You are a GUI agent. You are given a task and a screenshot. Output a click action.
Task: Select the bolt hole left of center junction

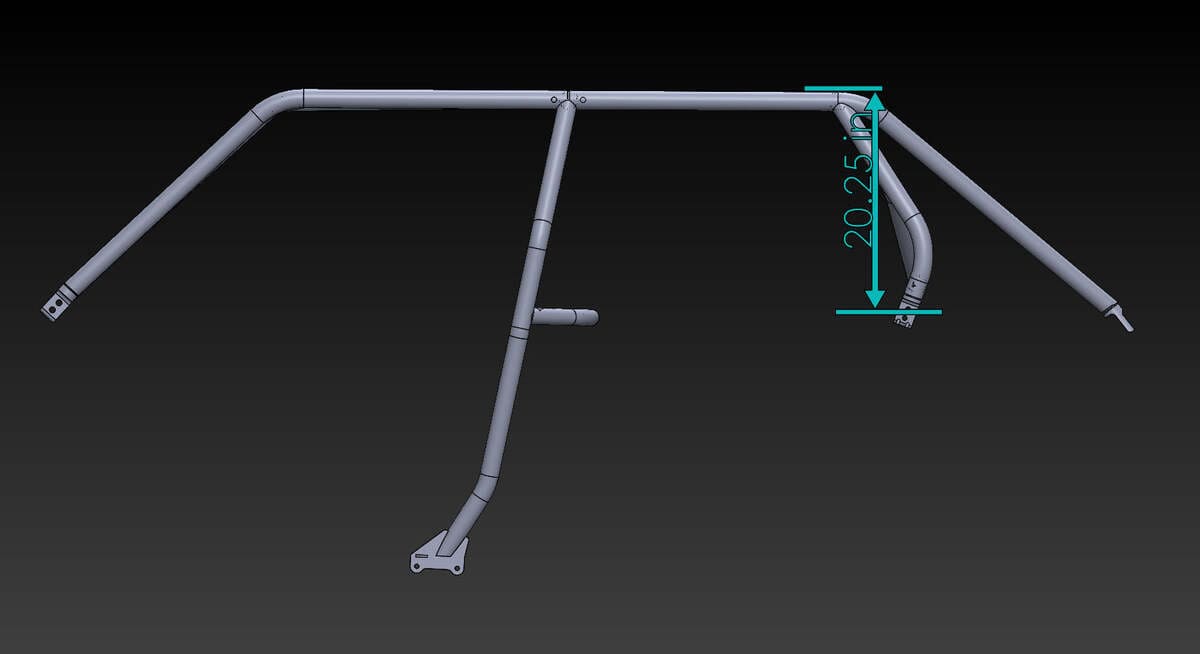pos(553,100)
